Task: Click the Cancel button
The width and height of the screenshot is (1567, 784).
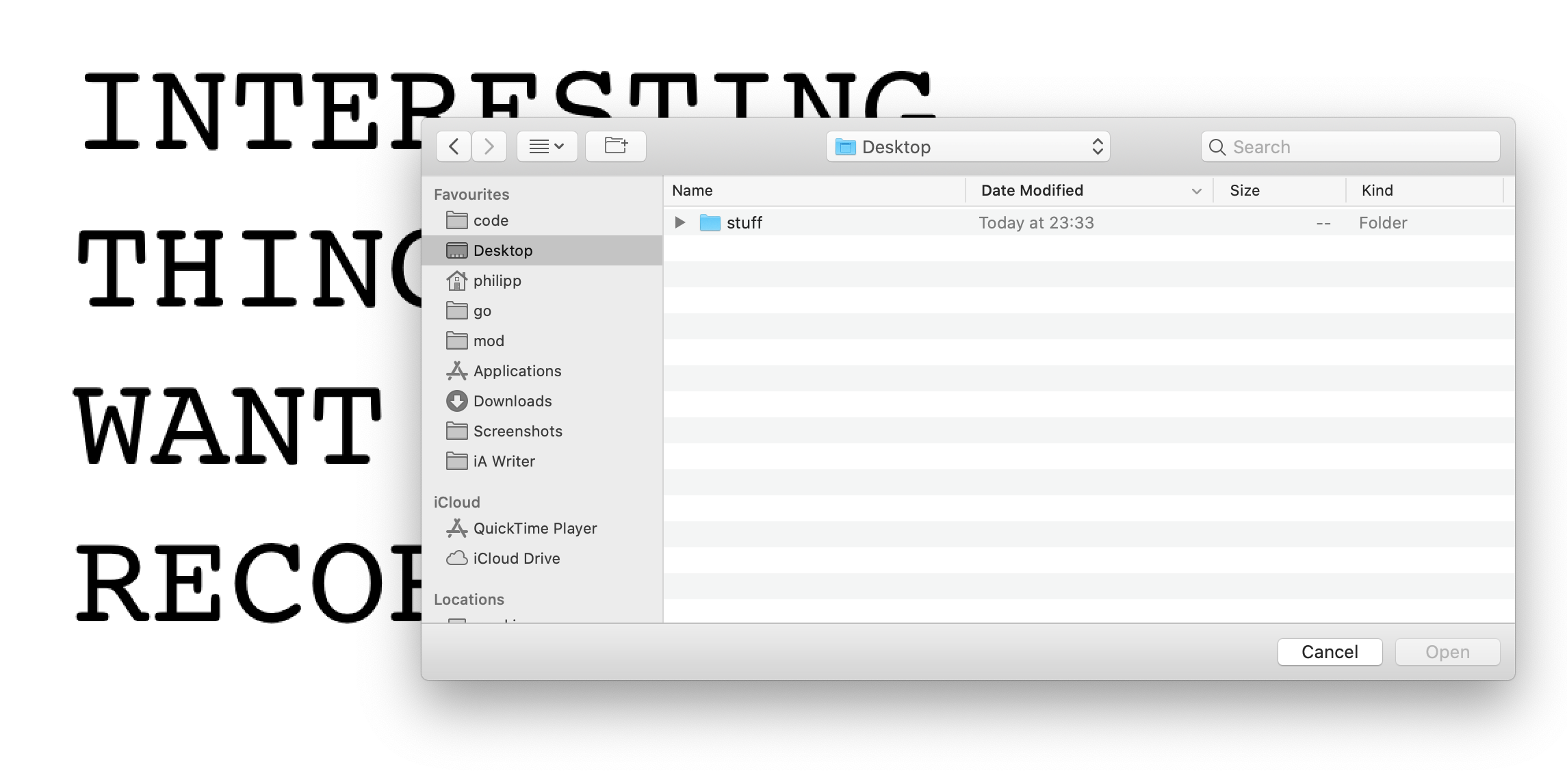Action: 1330,652
